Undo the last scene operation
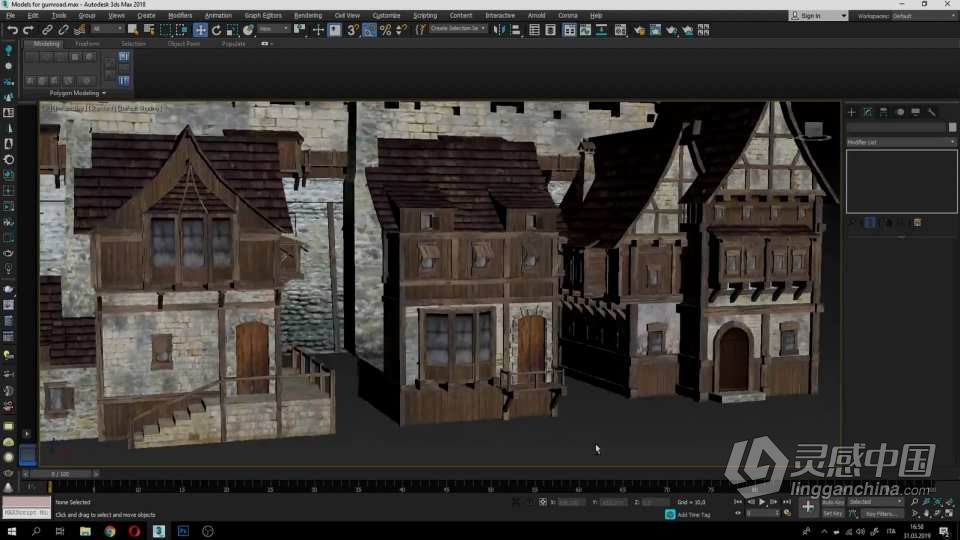The height and width of the screenshot is (540, 960). [12, 29]
